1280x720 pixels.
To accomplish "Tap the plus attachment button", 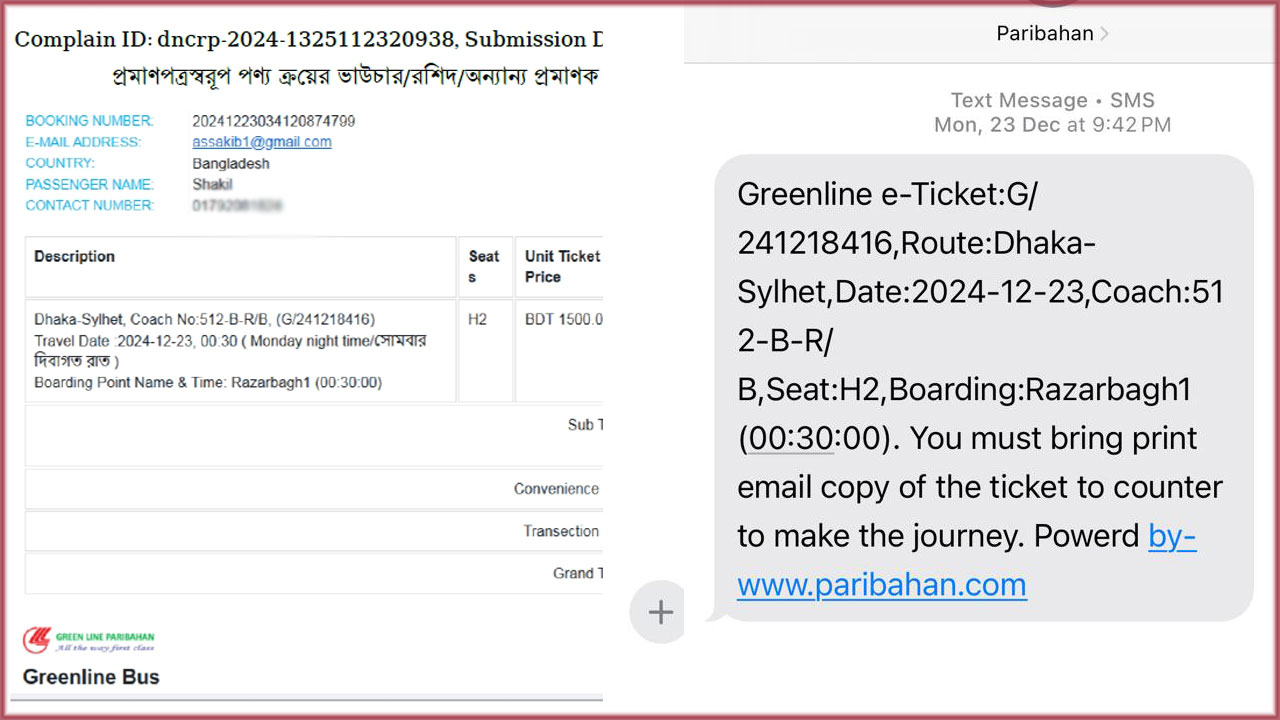I will (660, 612).
